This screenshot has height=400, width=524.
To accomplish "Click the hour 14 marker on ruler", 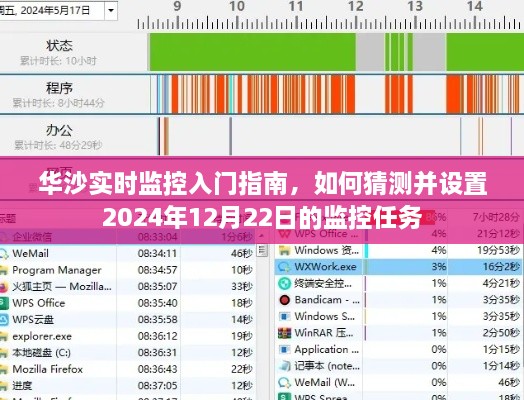I will coord(474,6).
